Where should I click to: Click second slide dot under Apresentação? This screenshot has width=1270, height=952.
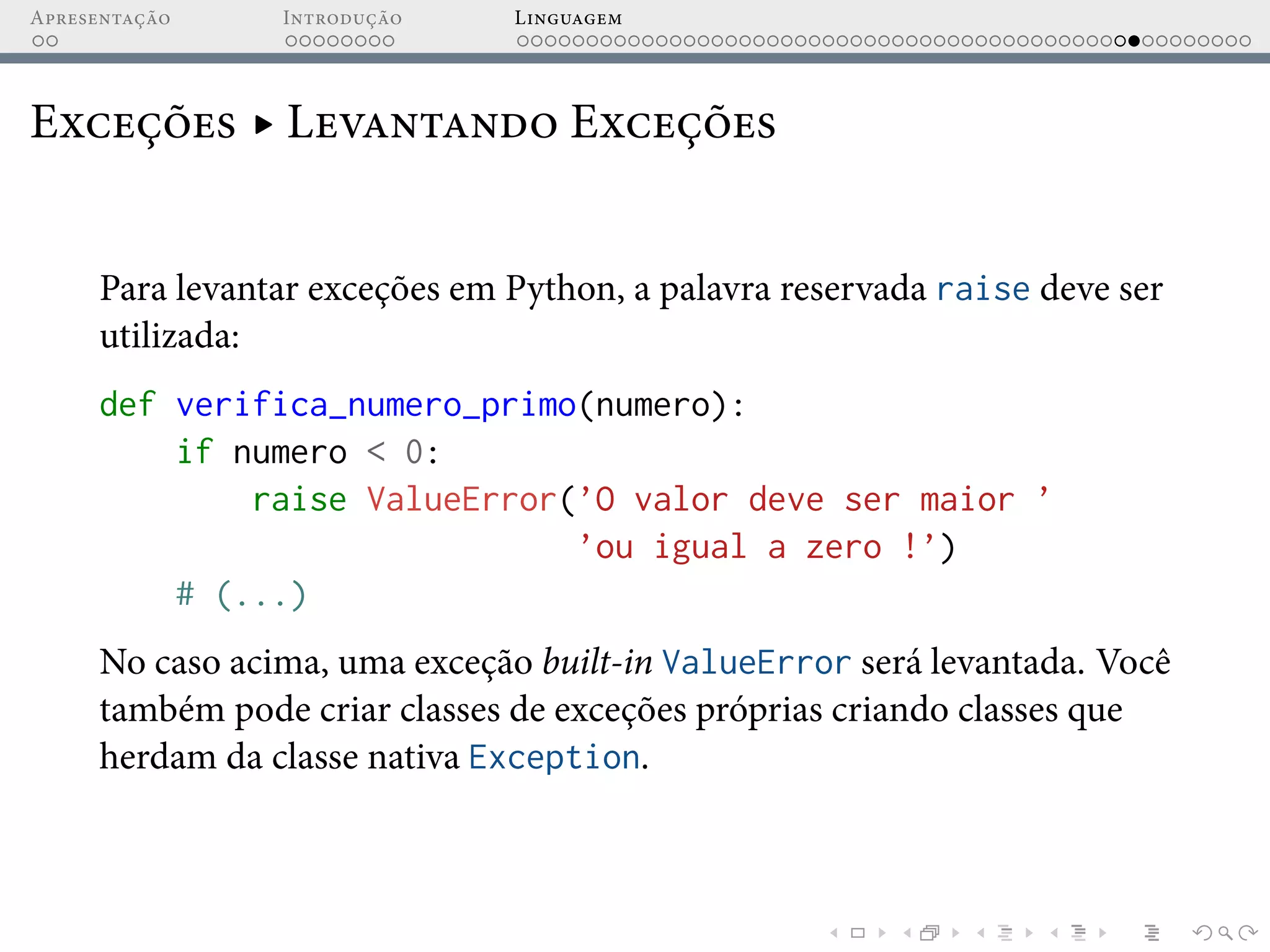pyautogui.click(x=52, y=41)
